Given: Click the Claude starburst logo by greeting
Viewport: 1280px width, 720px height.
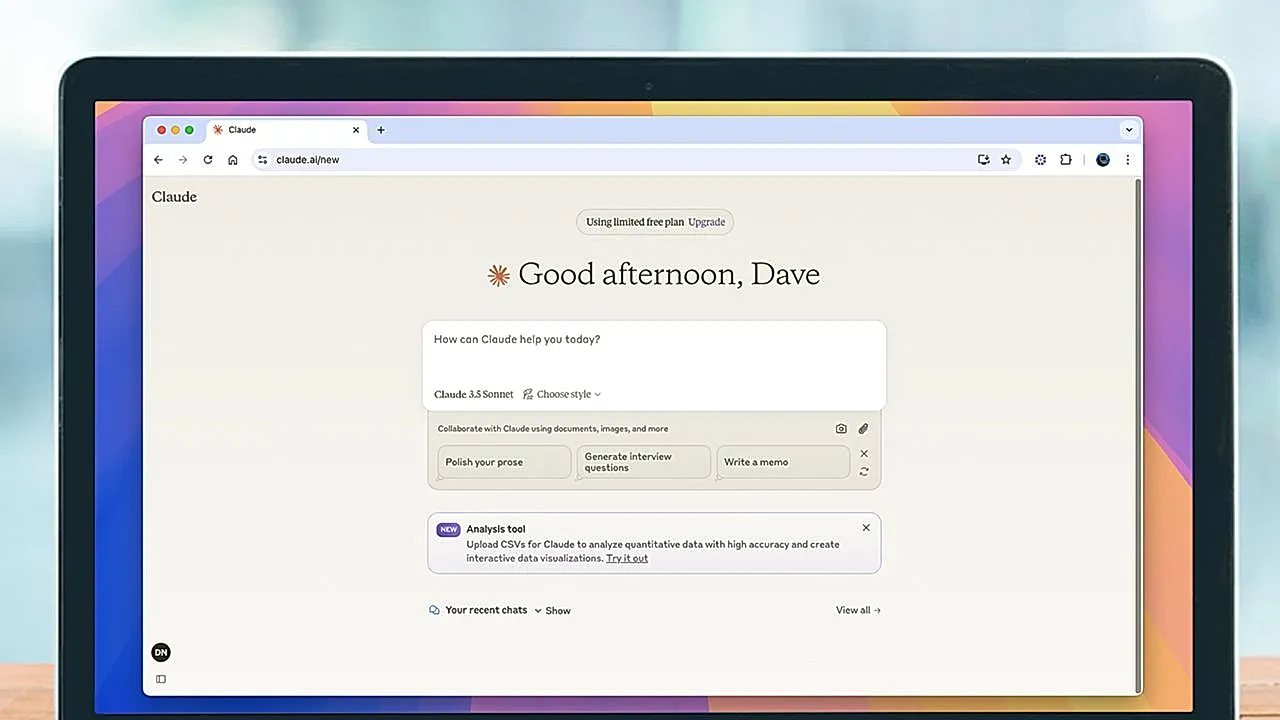Looking at the screenshot, I should pyautogui.click(x=498, y=275).
